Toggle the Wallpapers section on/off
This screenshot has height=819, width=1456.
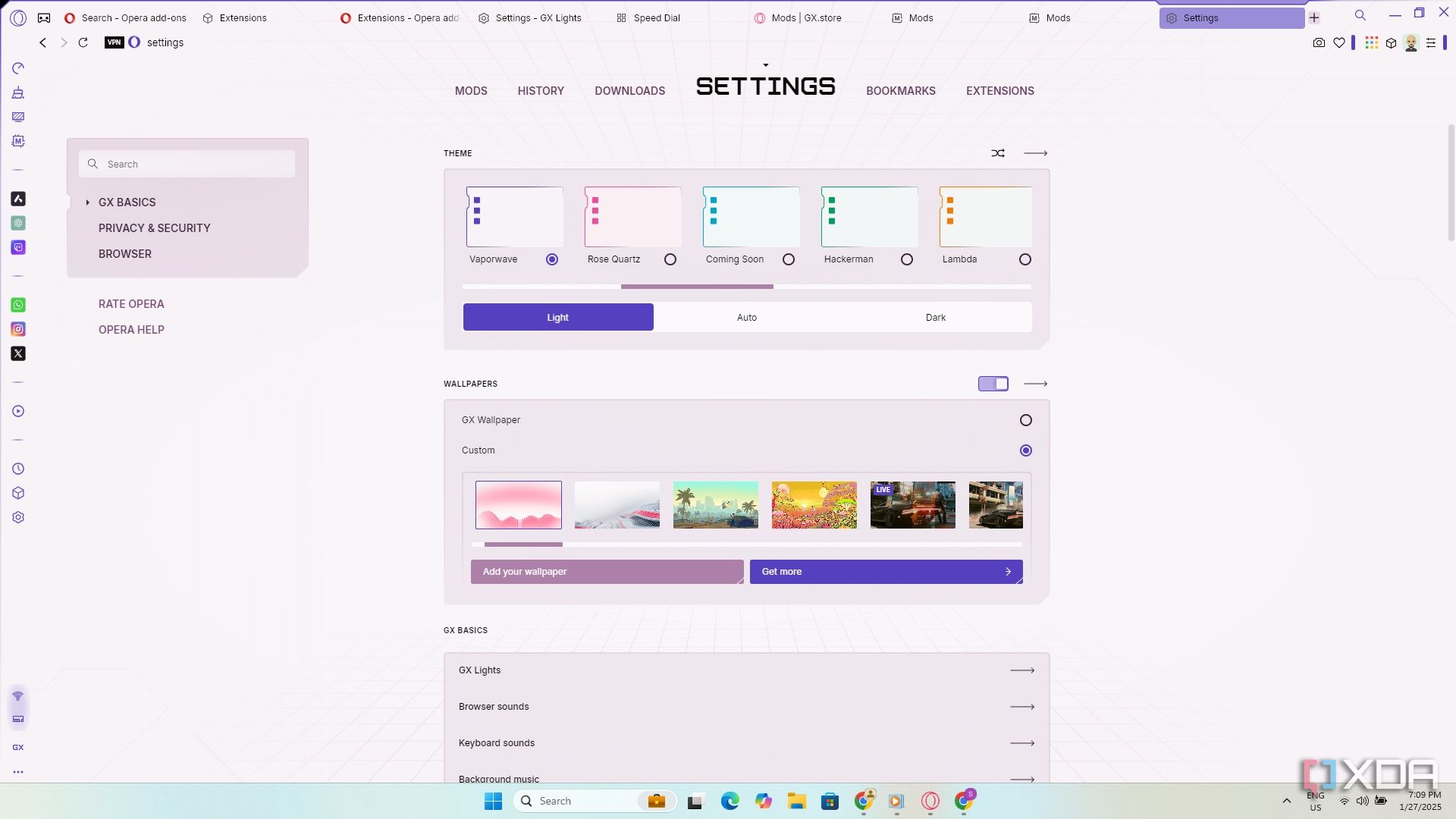(993, 383)
